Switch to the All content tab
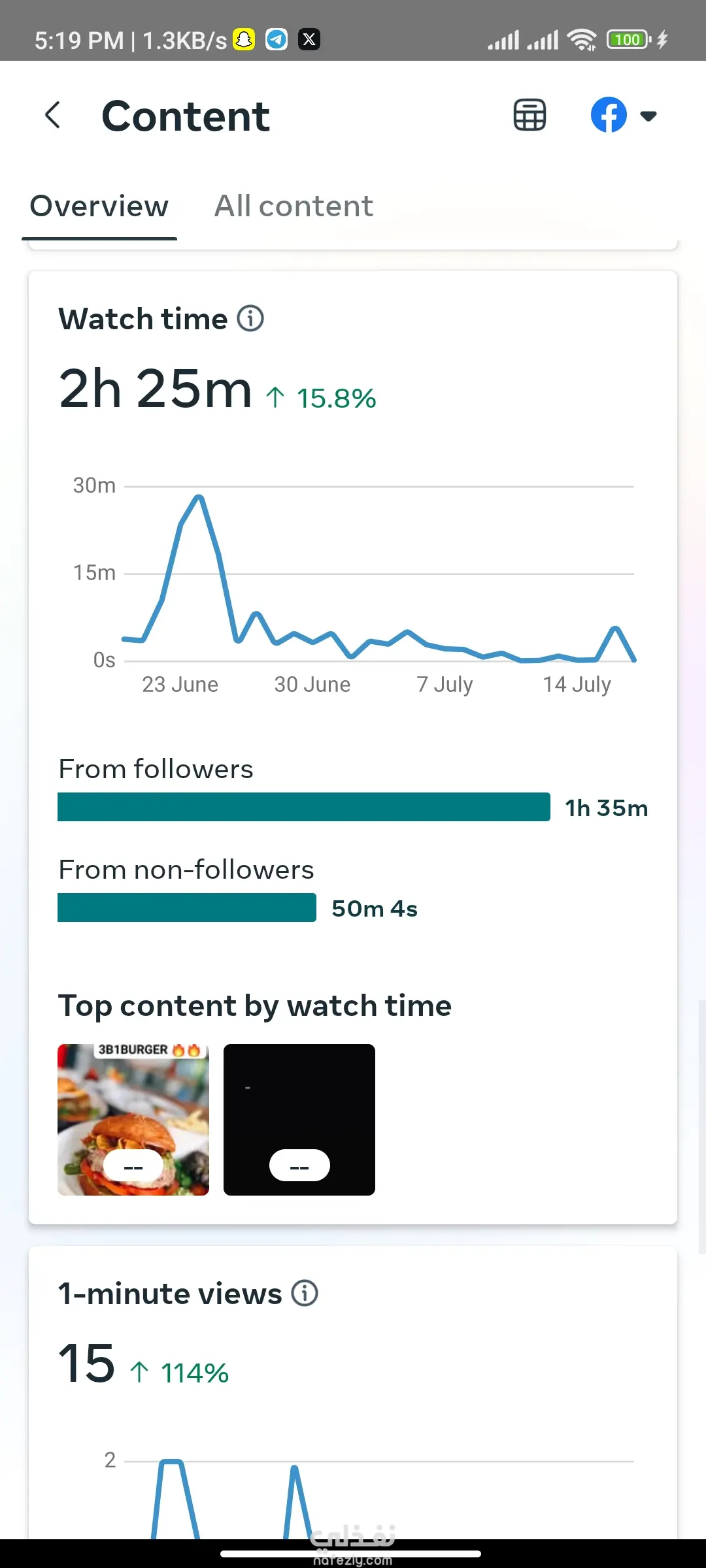Viewport: 706px width, 1568px height. pyautogui.click(x=294, y=206)
